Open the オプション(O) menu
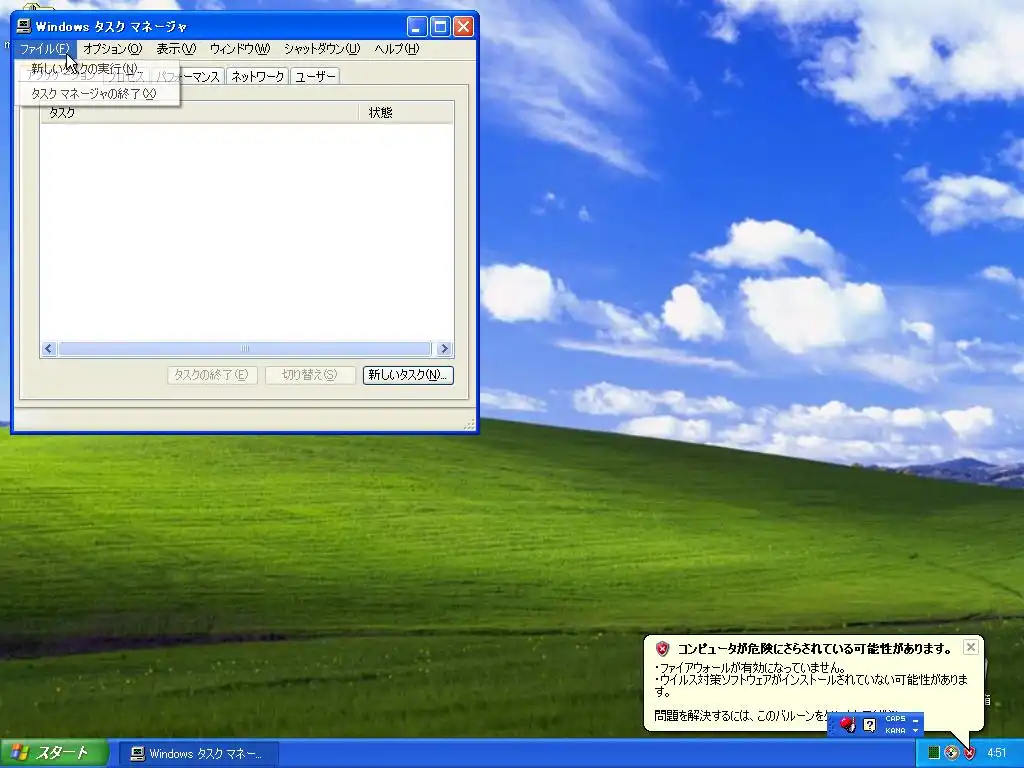The image size is (1024, 768). click(112, 49)
